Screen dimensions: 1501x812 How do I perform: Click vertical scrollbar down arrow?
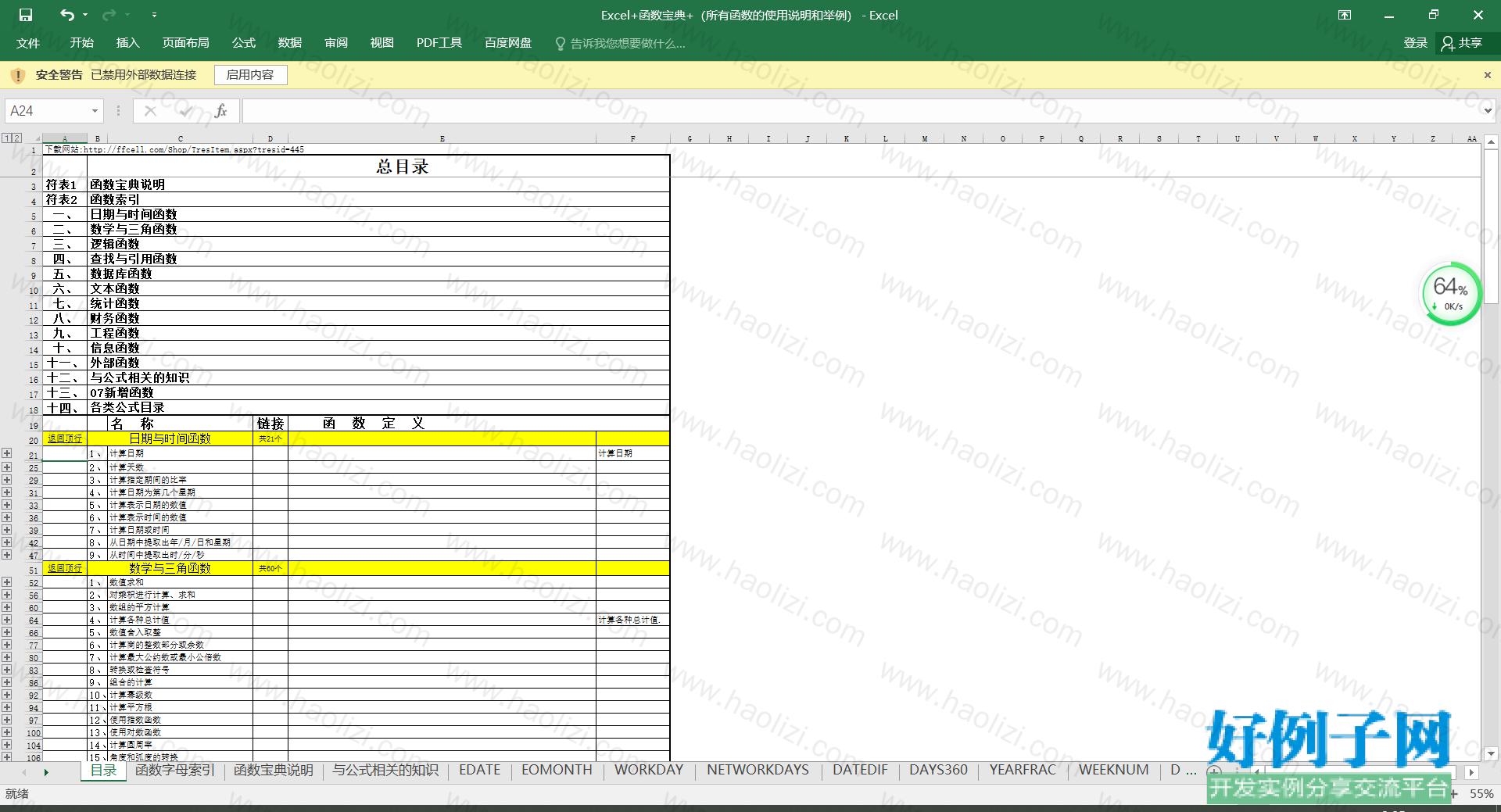(x=1491, y=754)
